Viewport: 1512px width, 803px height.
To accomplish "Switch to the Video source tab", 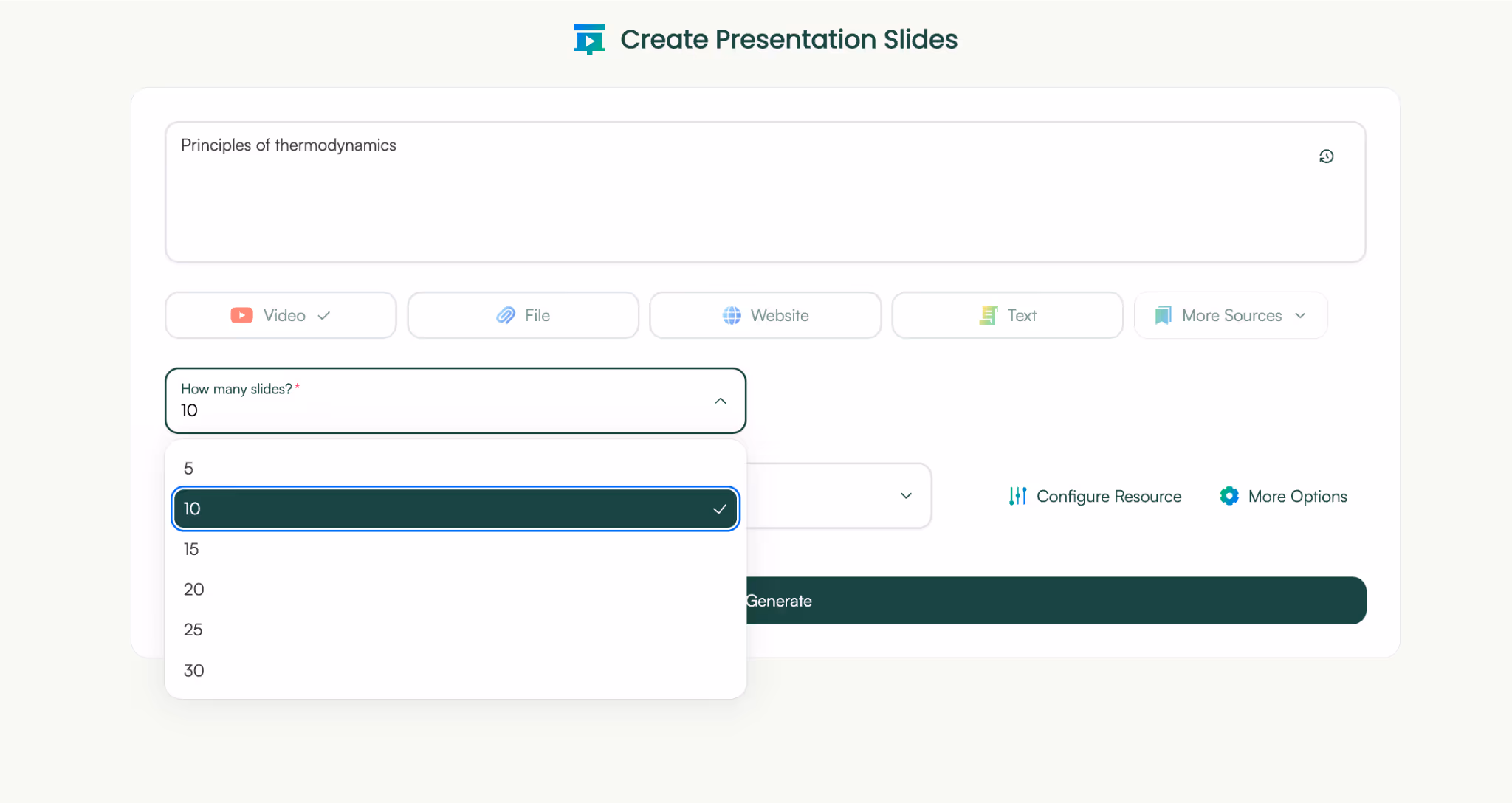I will pyautogui.click(x=280, y=315).
